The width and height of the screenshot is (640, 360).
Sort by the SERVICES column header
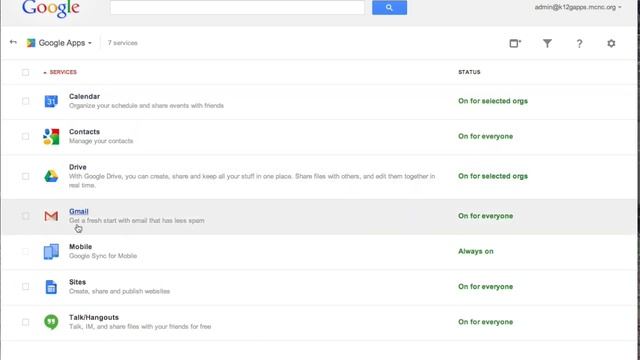tap(63, 72)
